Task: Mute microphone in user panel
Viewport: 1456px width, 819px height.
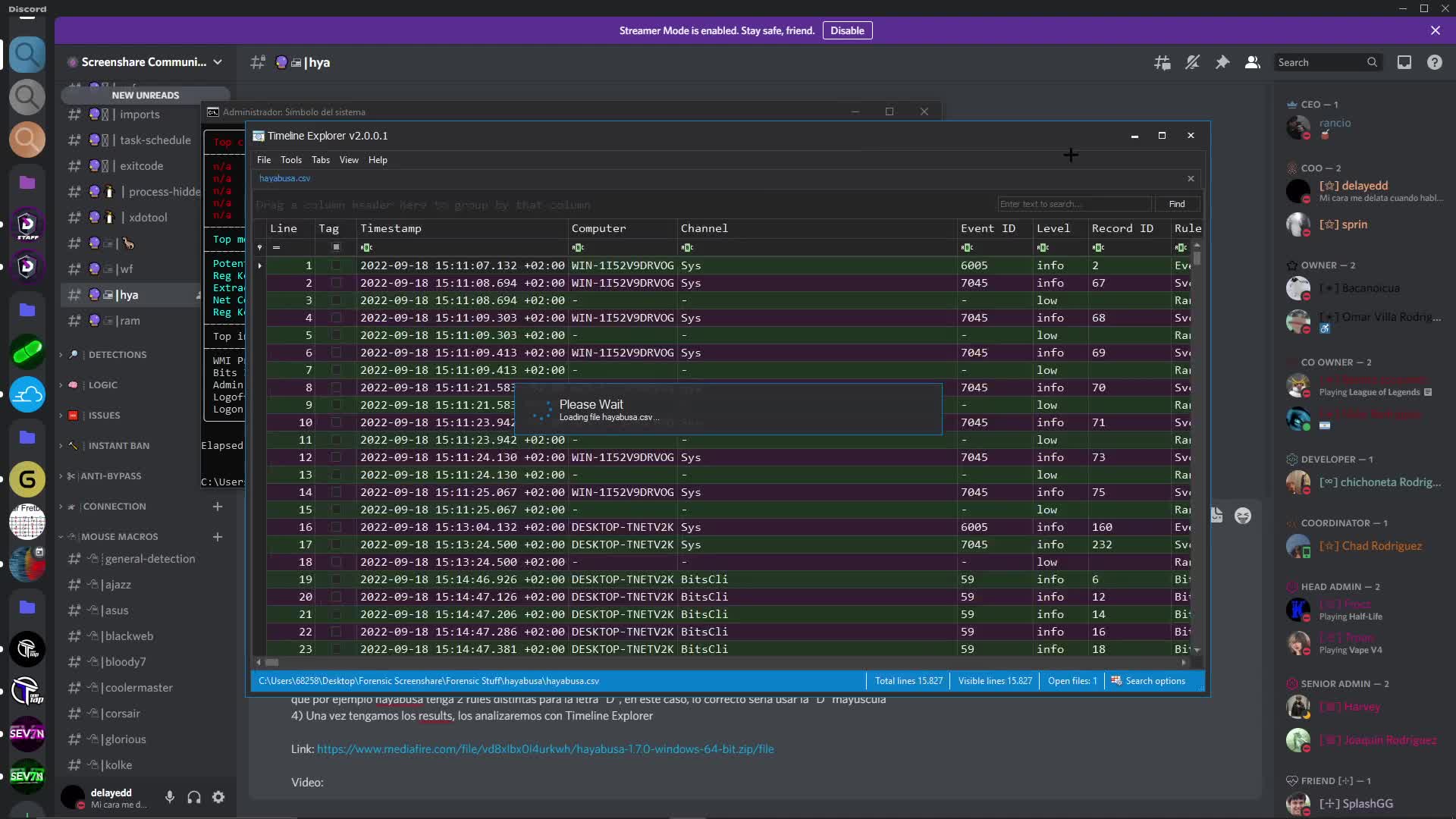Action: coord(170,797)
